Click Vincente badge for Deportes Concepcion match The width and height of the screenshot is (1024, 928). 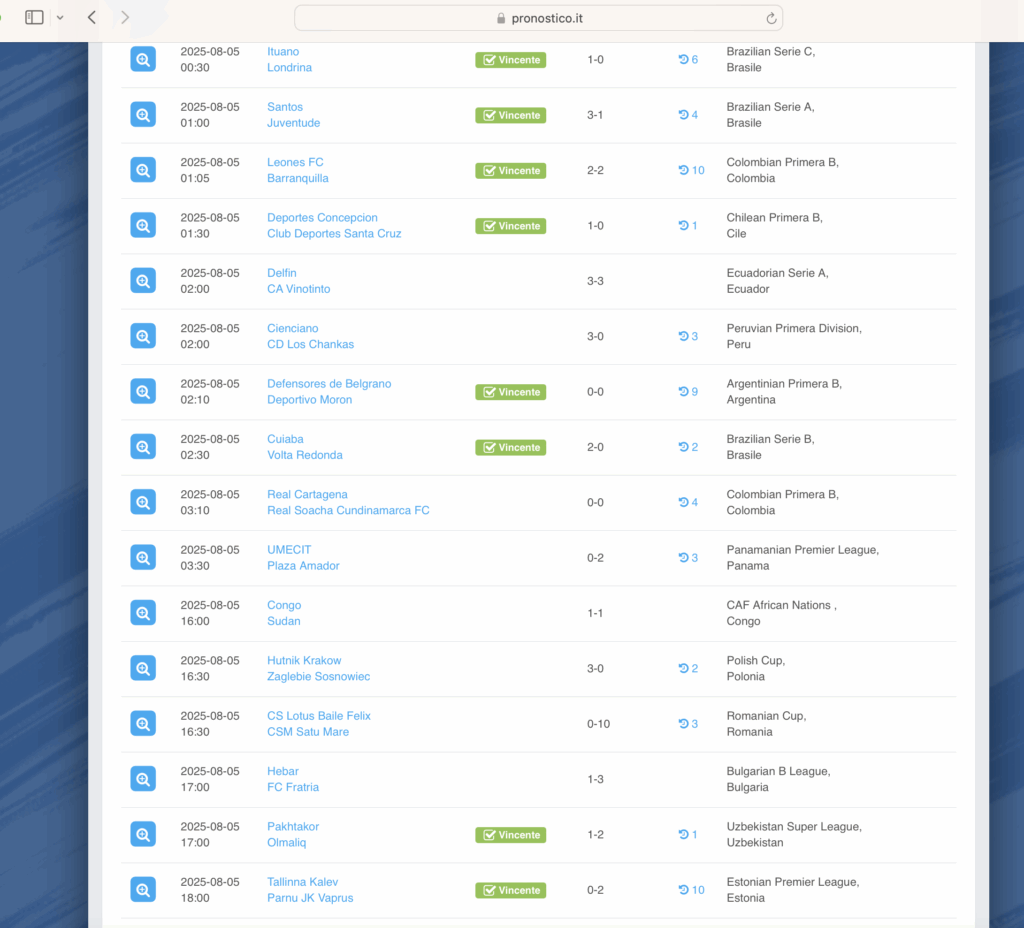tap(511, 226)
